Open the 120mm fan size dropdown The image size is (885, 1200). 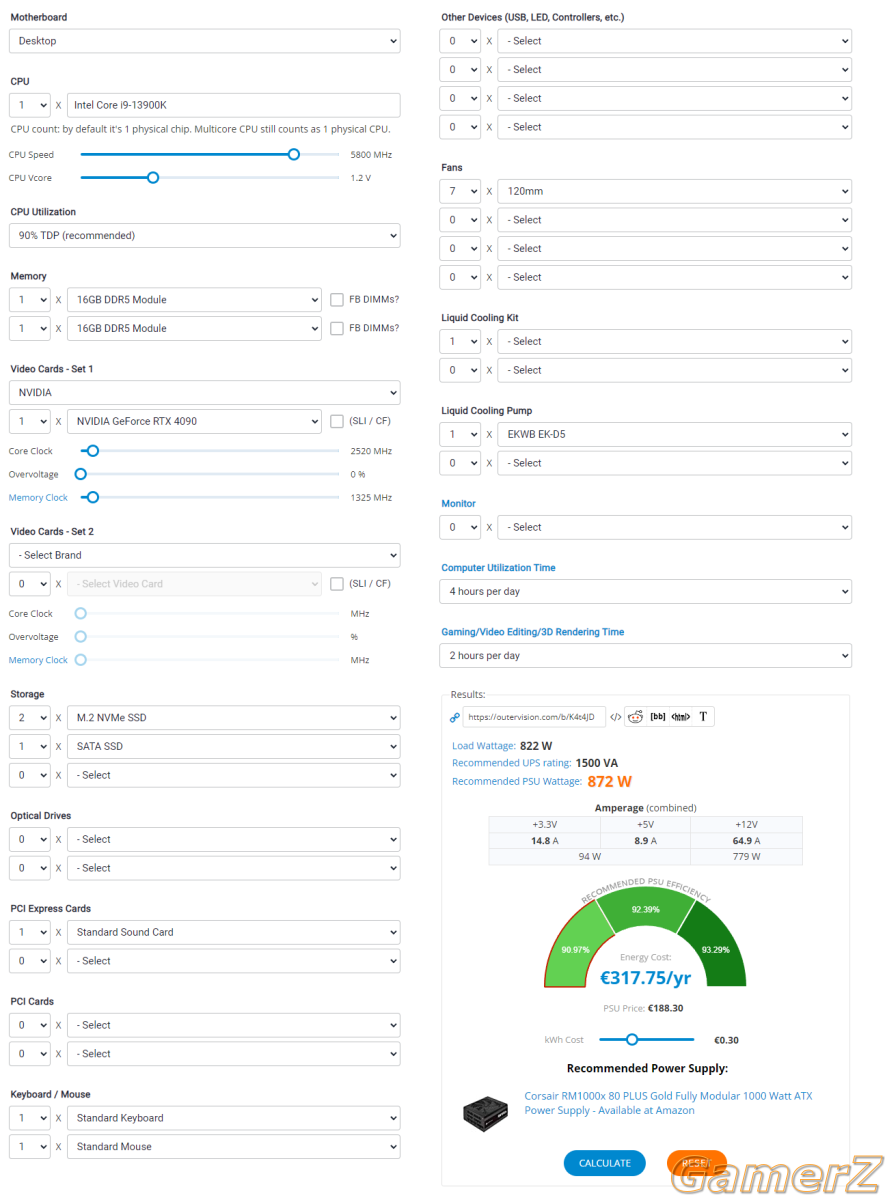(x=674, y=191)
